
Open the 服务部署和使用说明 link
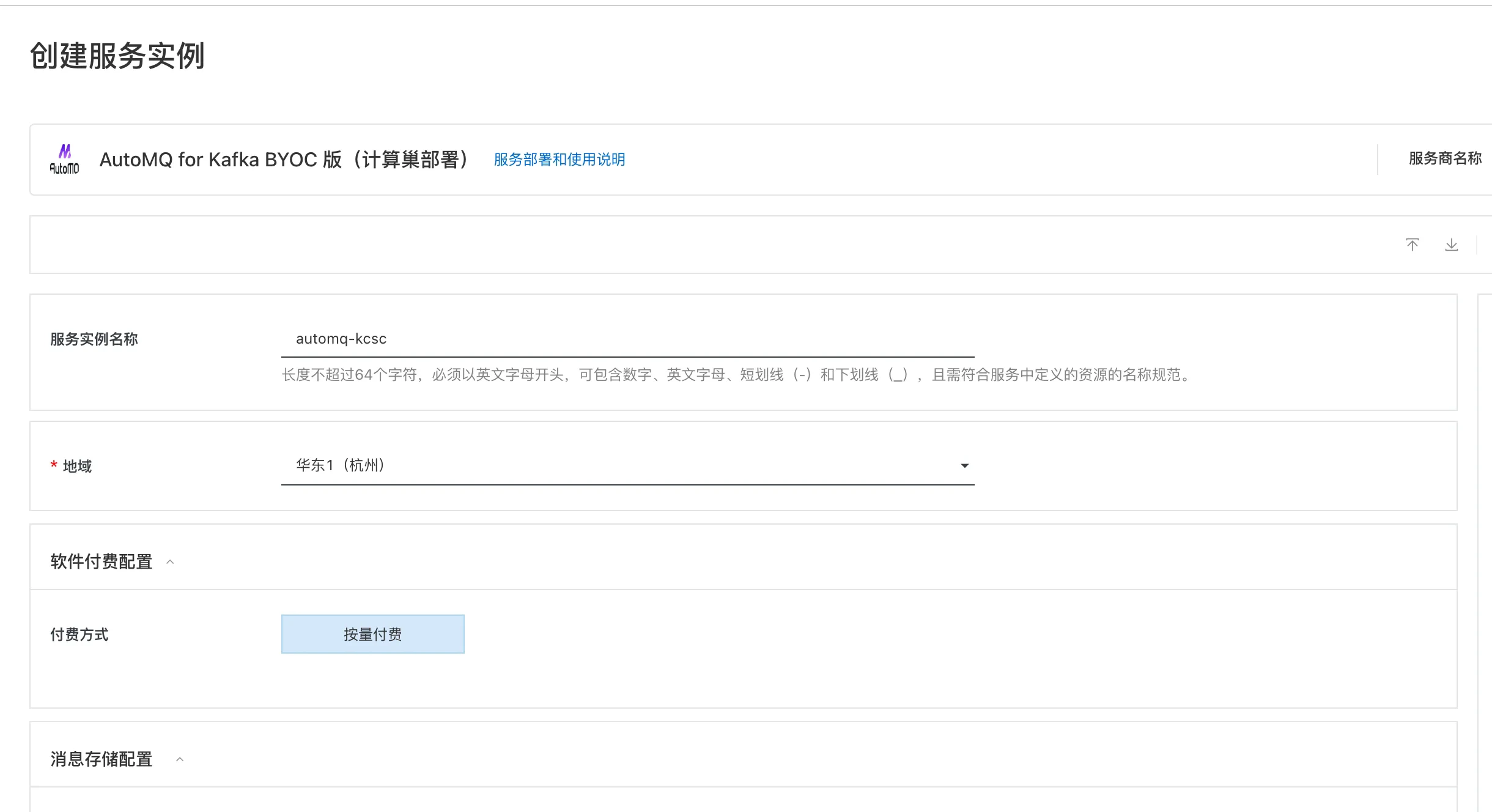click(559, 160)
